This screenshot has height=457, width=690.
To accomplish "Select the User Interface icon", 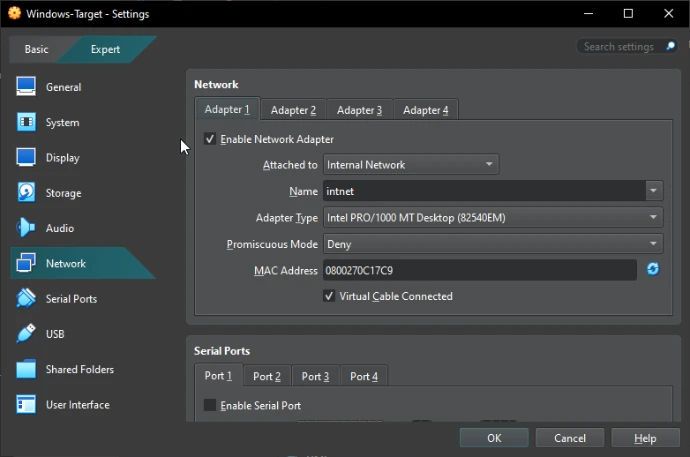I will (x=26, y=404).
